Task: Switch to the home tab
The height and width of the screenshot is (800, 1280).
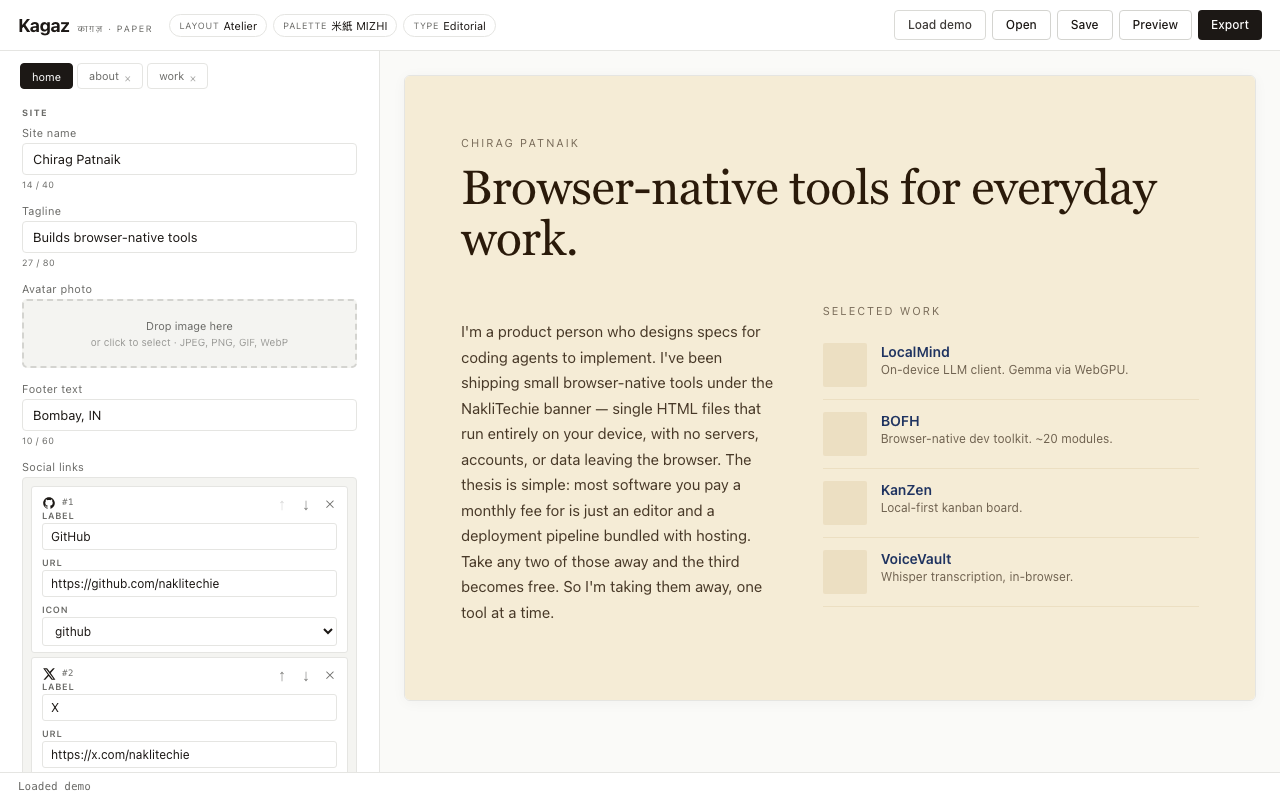Action: [46, 76]
